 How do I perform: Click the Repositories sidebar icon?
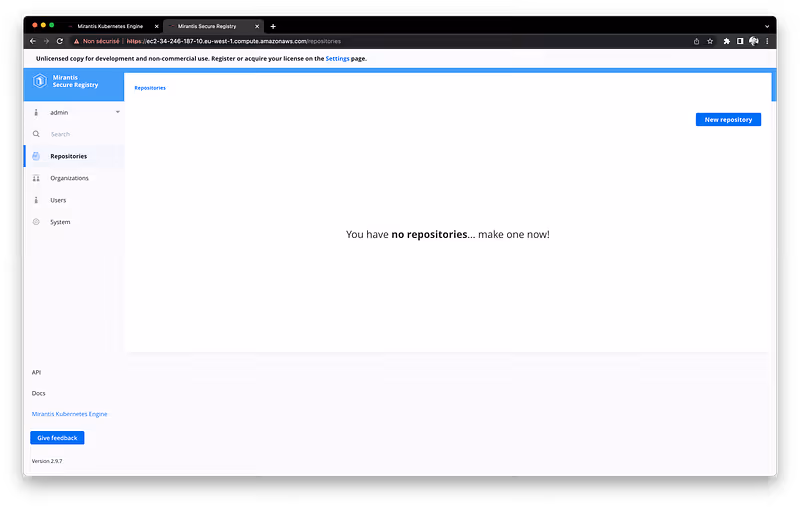(36, 156)
